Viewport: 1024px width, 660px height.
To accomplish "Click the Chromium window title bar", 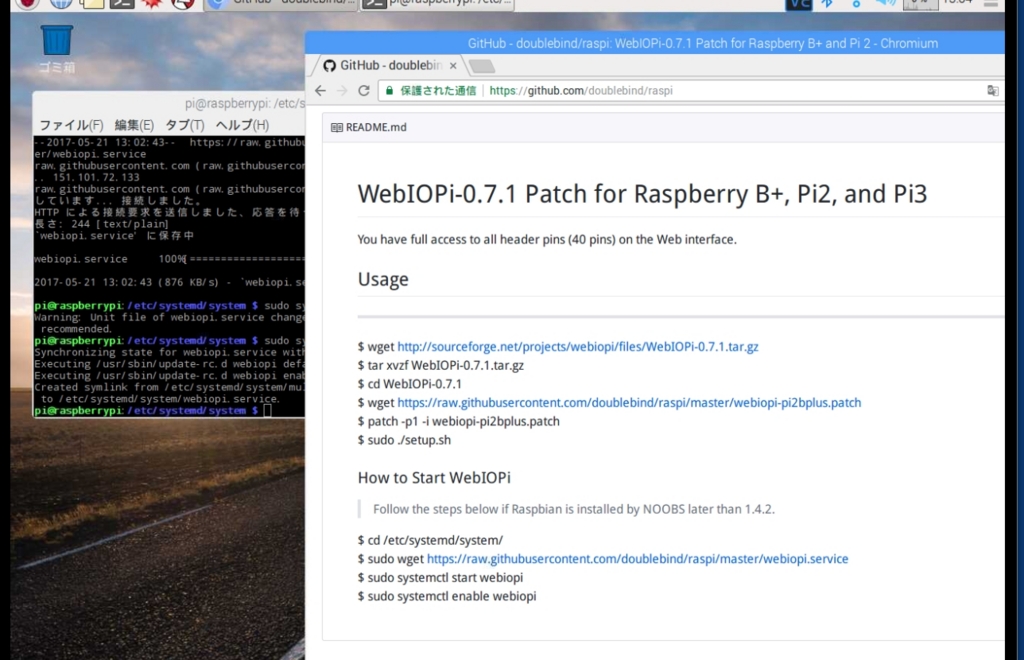I will click(x=655, y=43).
